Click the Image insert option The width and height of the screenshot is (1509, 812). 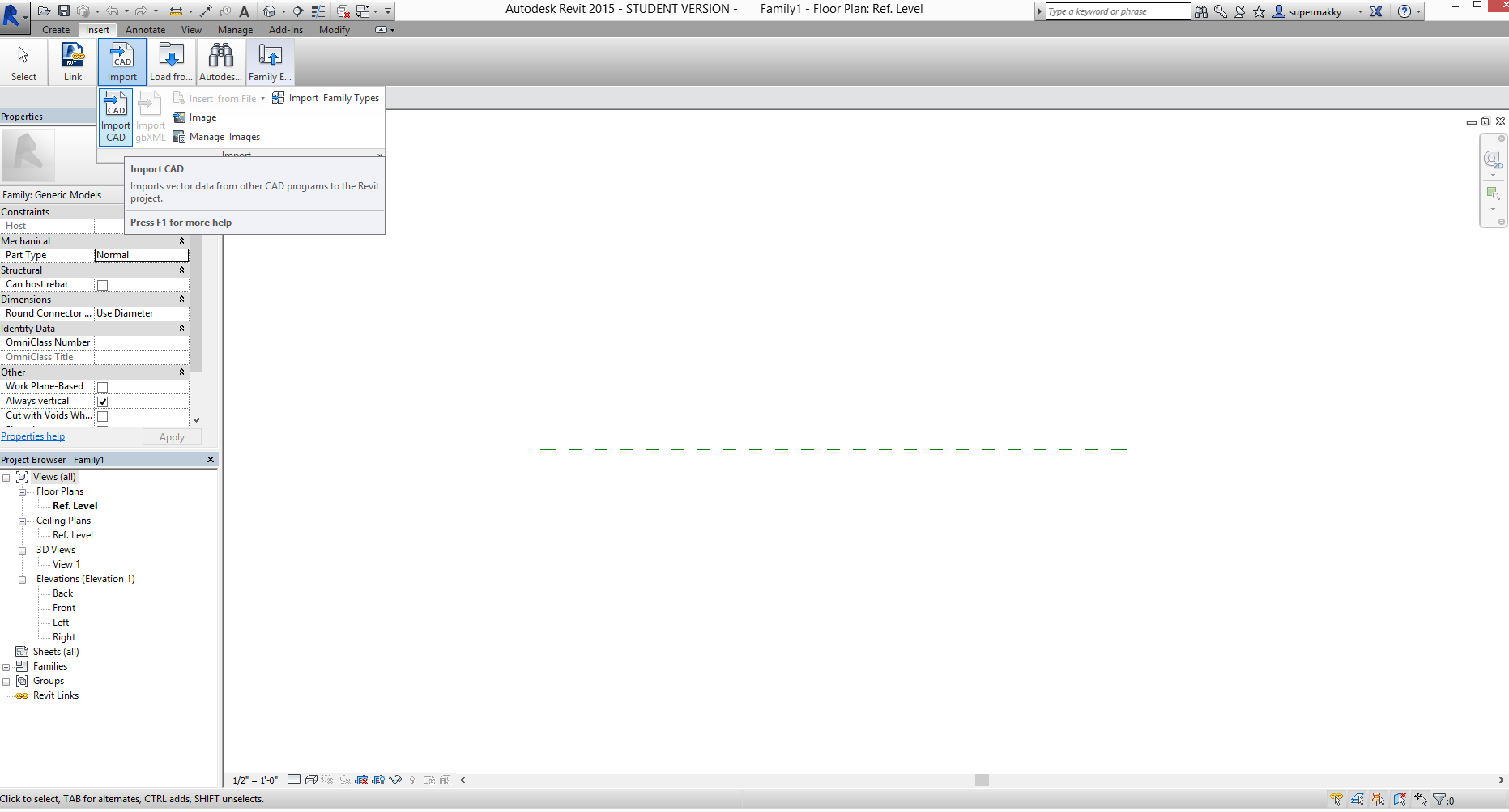(x=194, y=117)
